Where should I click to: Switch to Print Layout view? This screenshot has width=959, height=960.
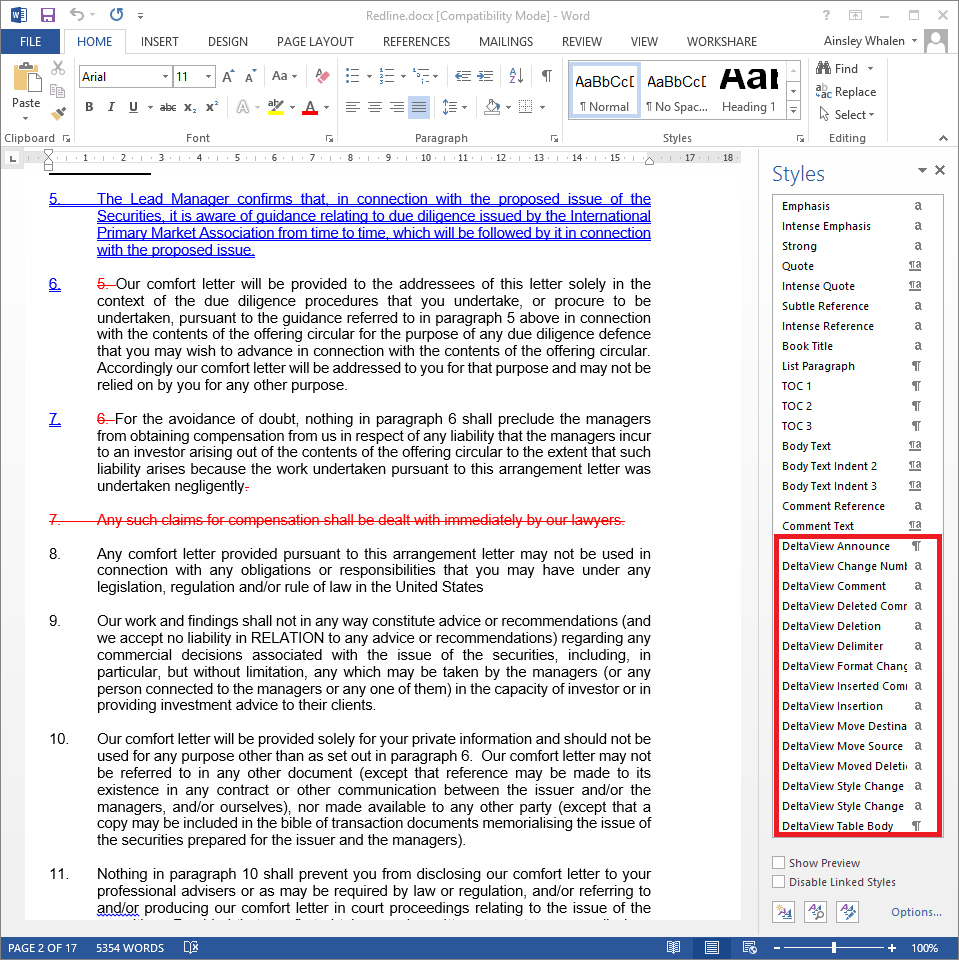(712, 947)
